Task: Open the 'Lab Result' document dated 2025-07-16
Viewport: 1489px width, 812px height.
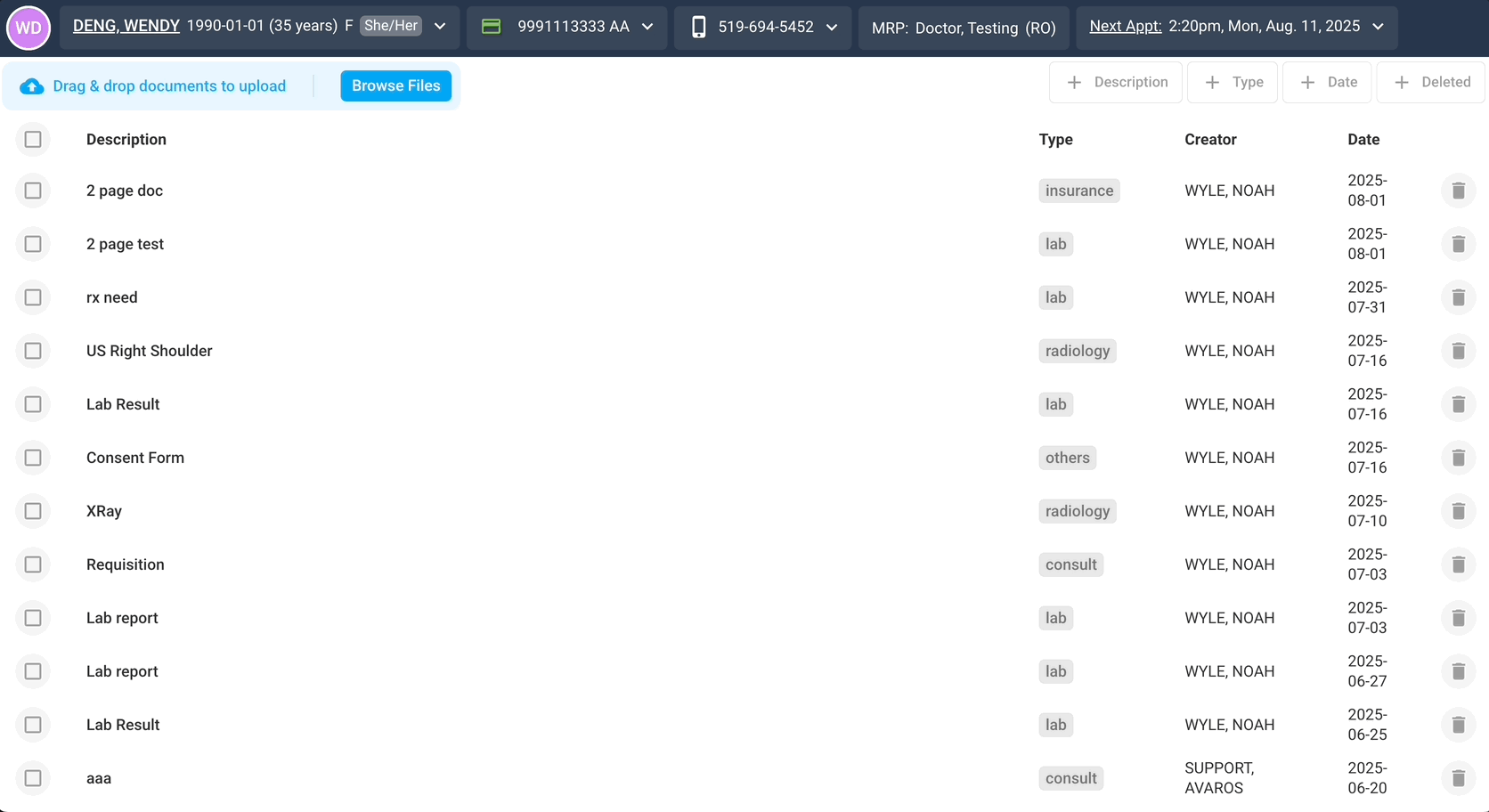Action: (123, 404)
